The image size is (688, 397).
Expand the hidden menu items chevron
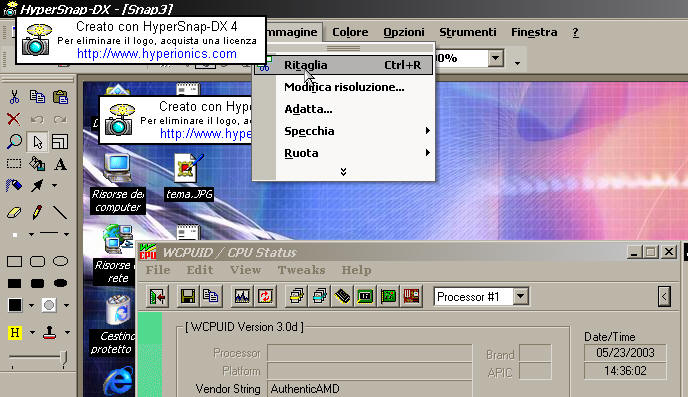(344, 172)
